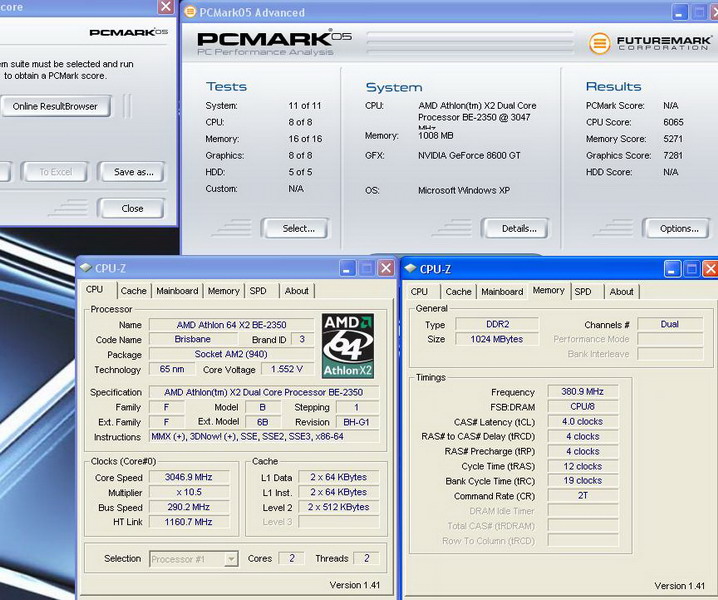Switch to Memory tab in left CPU-Z
This screenshot has height=600, width=718.
click(223, 291)
